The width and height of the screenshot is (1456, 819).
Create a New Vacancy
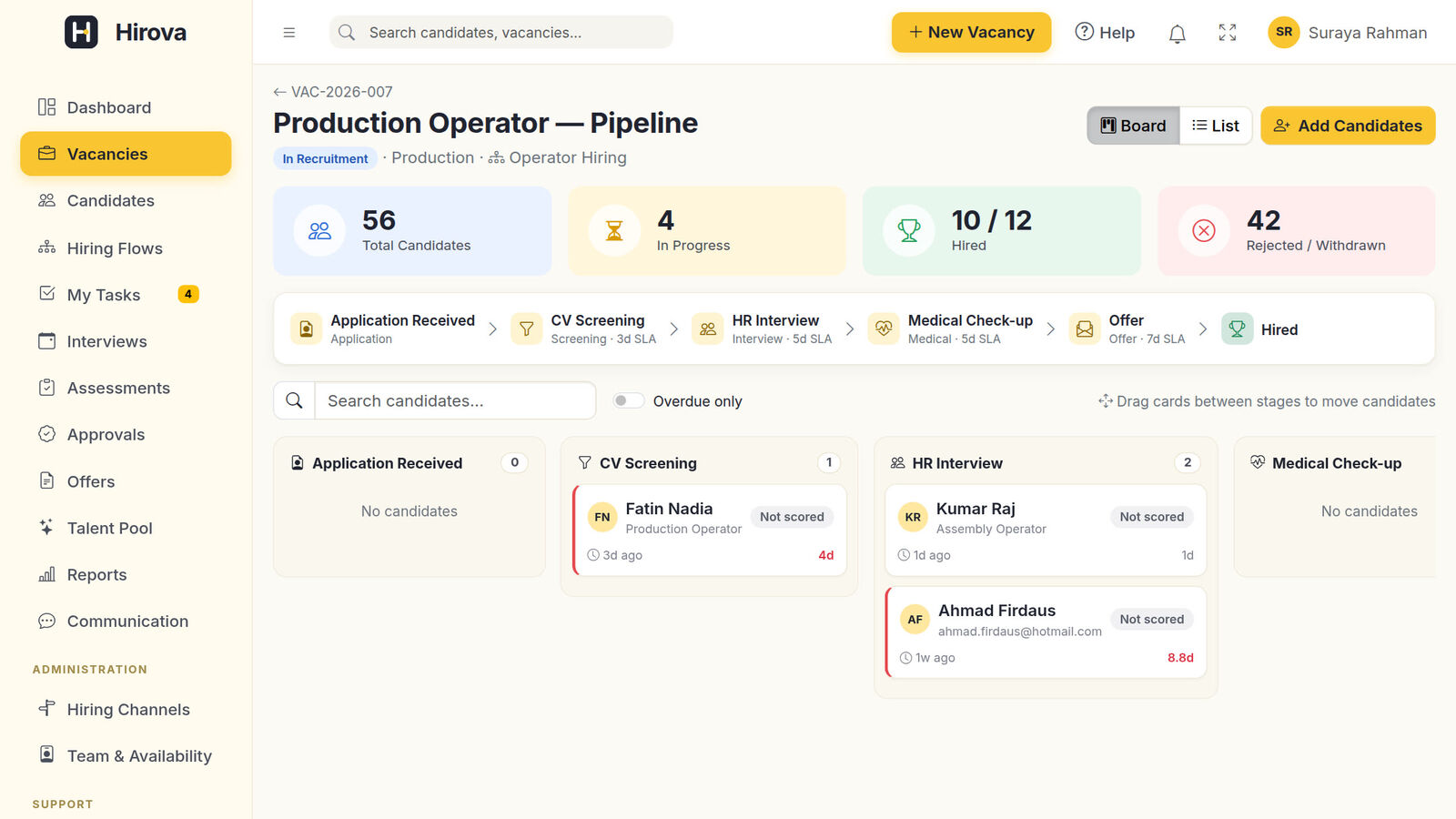click(971, 32)
